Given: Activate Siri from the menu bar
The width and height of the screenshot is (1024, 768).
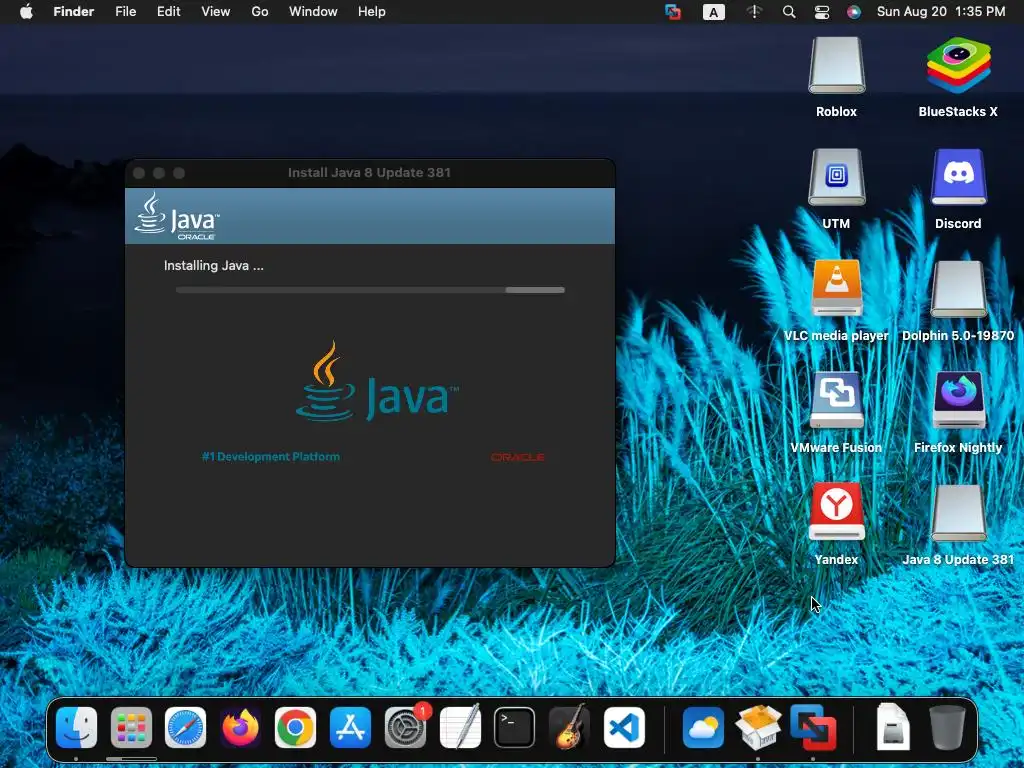Looking at the screenshot, I should pyautogui.click(x=854, y=12).
